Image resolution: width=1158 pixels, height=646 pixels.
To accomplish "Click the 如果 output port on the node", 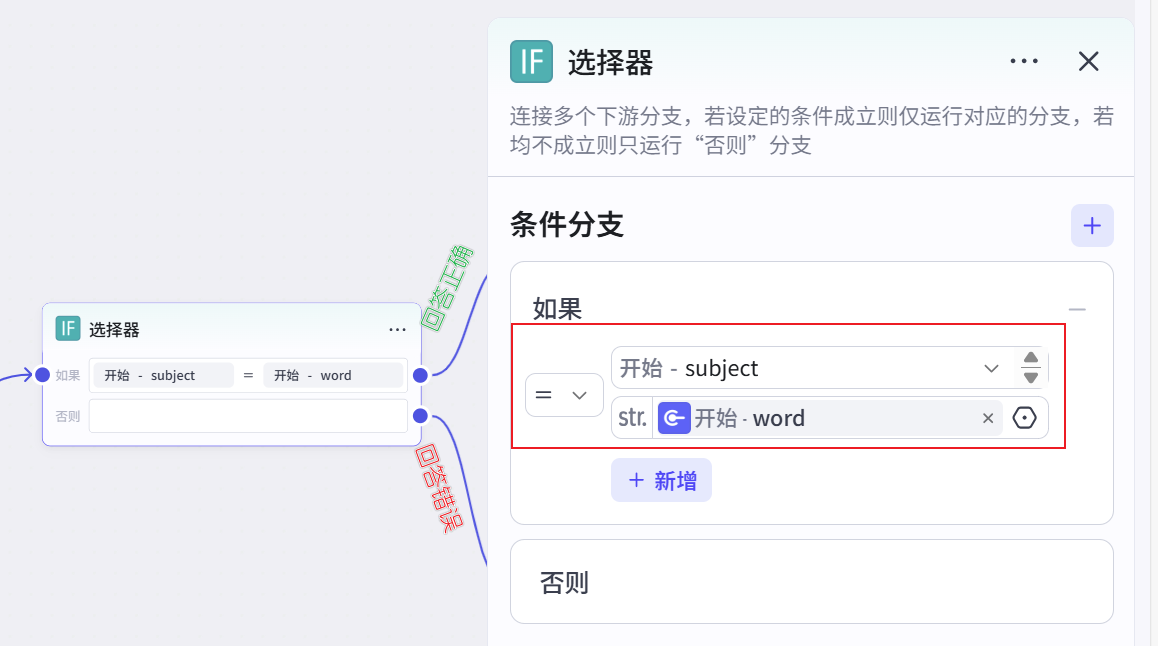I will (x=420, y=375).
